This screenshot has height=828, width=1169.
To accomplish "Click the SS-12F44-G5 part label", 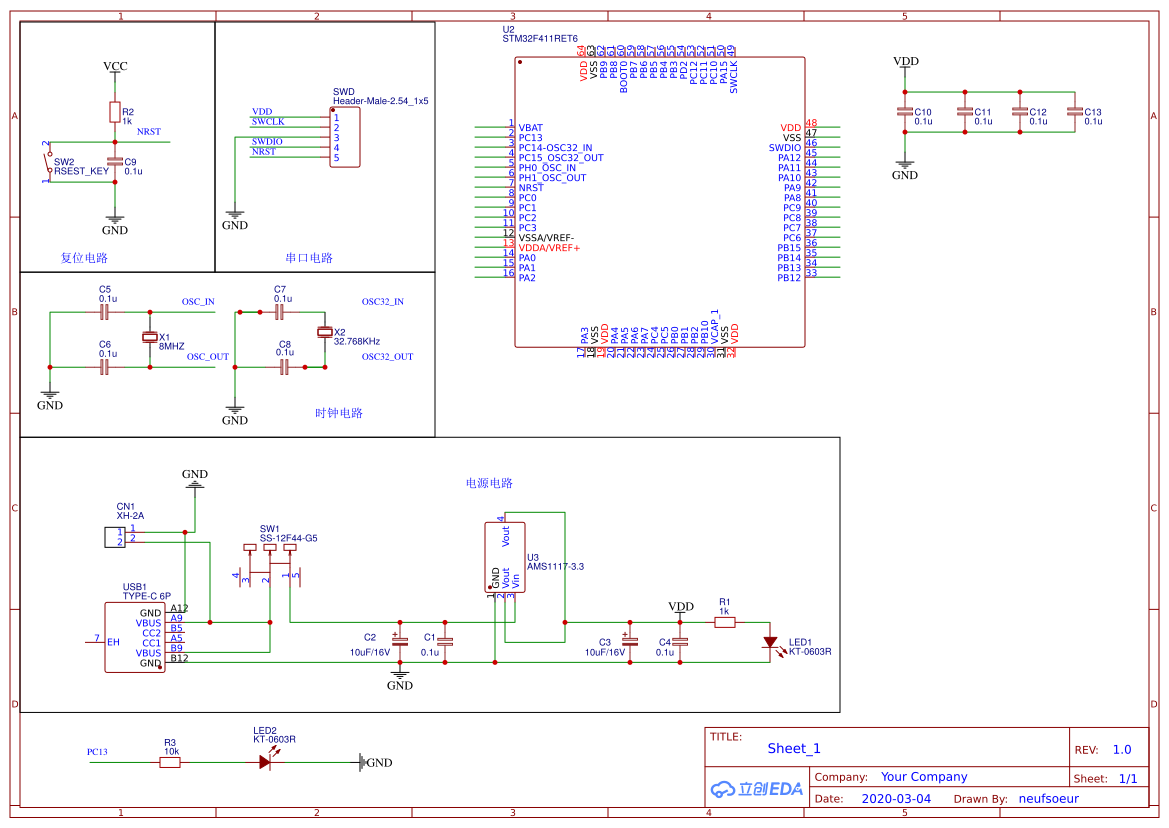I will point(289,538).
